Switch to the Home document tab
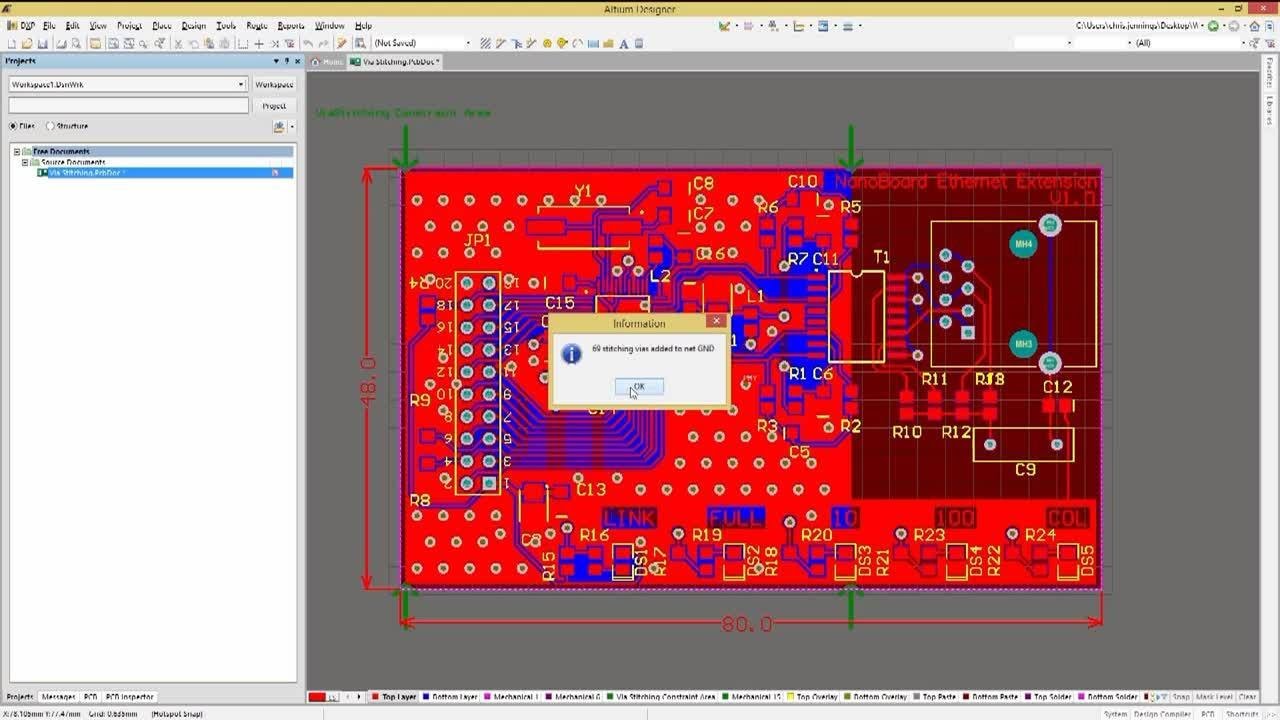Screen dimensions: 1280x720 pos(327,62)
